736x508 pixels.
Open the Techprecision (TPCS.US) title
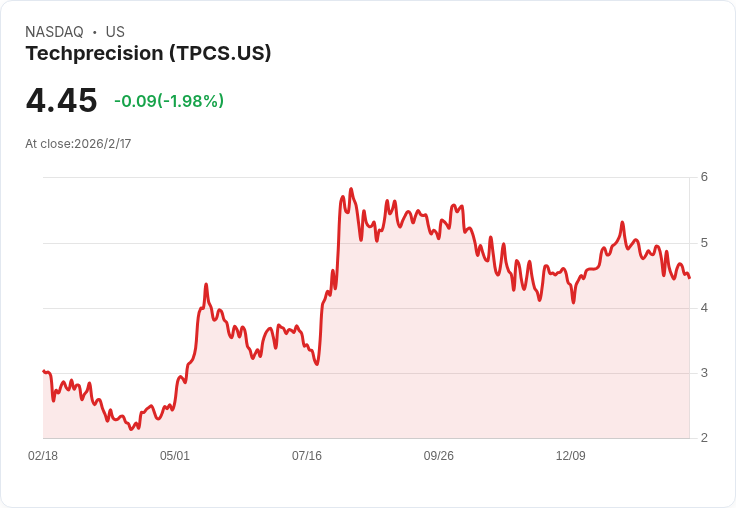pos(148,54)
